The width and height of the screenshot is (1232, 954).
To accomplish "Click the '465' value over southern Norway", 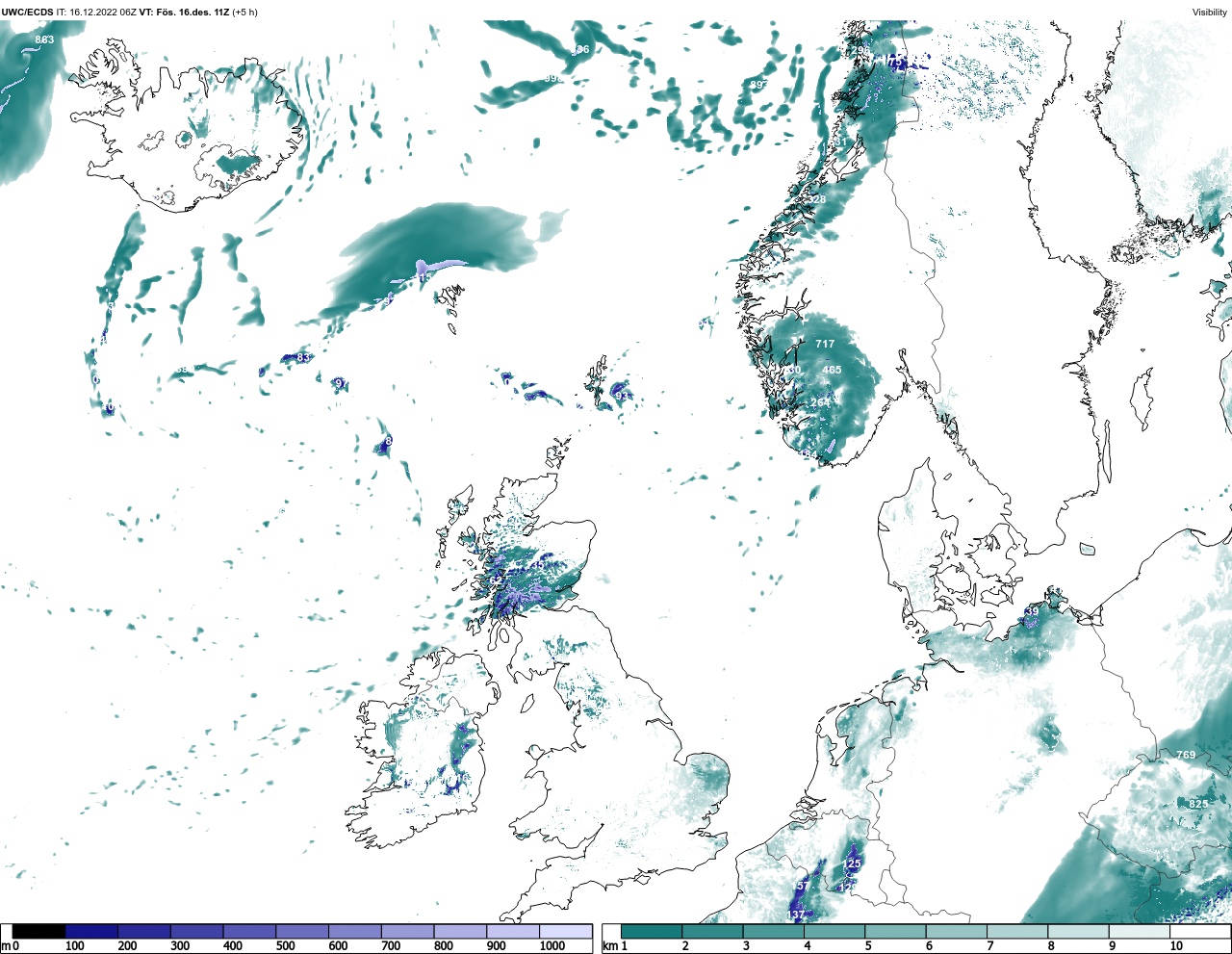I will coord(832,370).
